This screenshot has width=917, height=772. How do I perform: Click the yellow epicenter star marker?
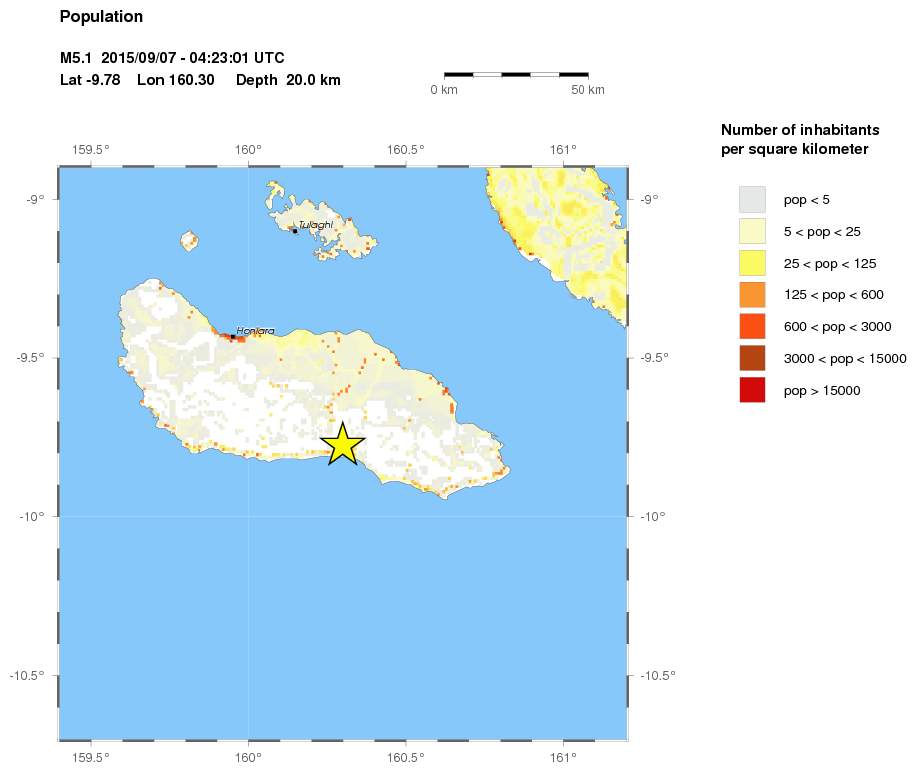[342, 444]
